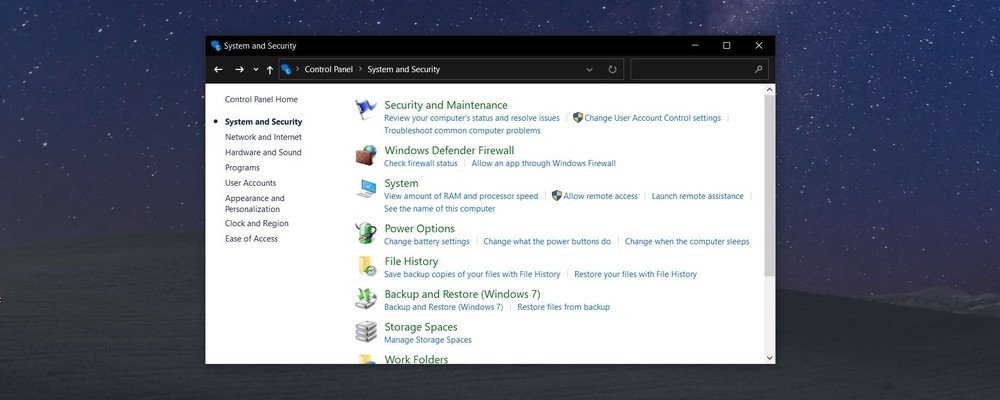Open the File History heading
Screen dimensions: 1000x400
[411, 262]
